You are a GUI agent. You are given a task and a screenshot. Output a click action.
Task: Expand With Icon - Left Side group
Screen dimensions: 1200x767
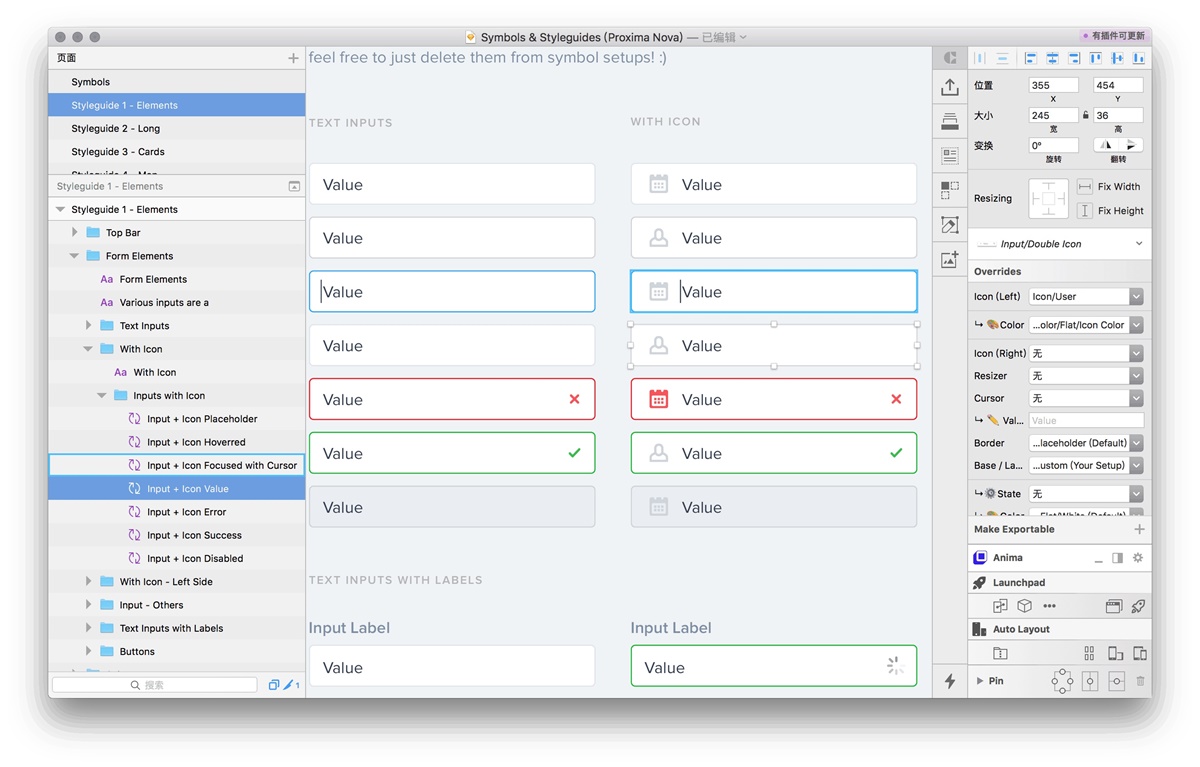[x=89, y=582]
